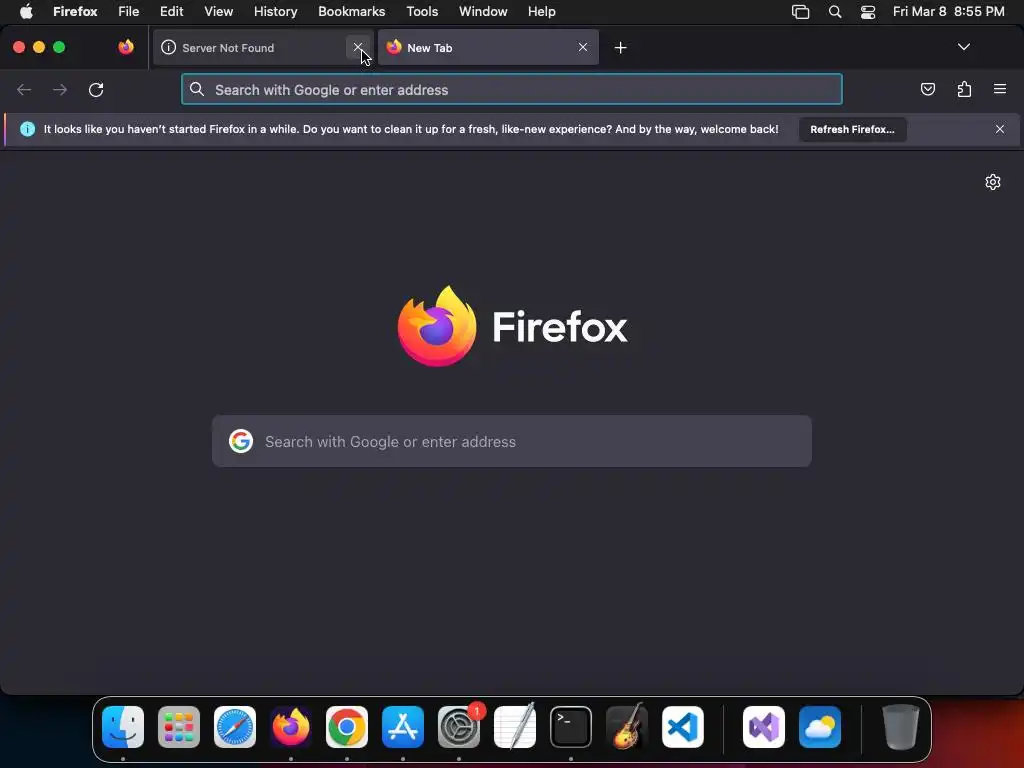This screenshot has height=768, width=1024.
Task: Click the center page search field
Action: click(512, 441)
